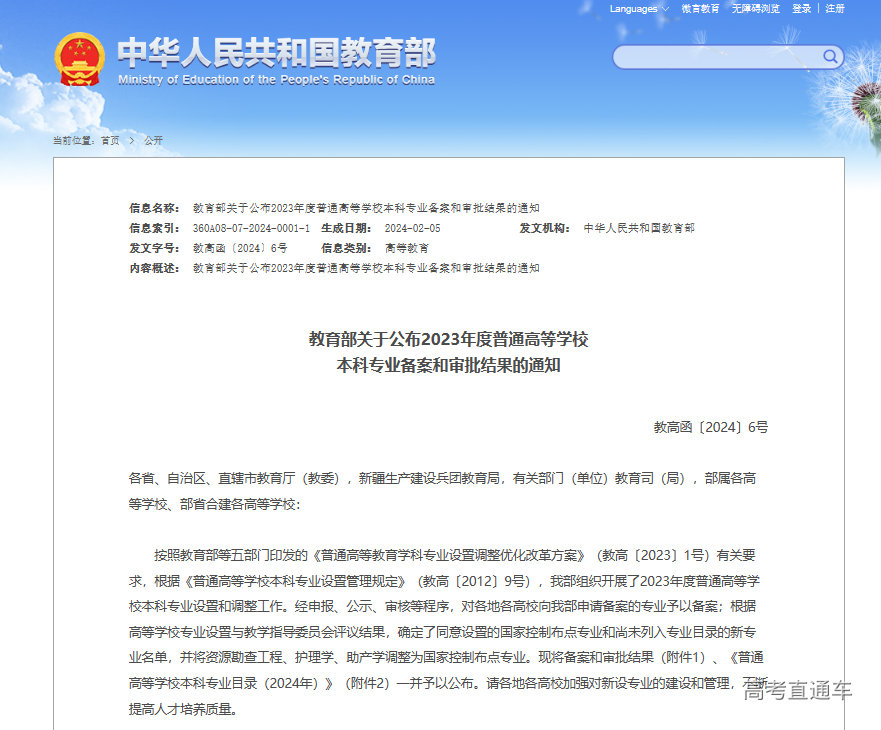The height and width of the screenshot is (730, 881).
Task: Enable 无障碍浏览 accessible browsing mode
Action: [x=754, y=8]
